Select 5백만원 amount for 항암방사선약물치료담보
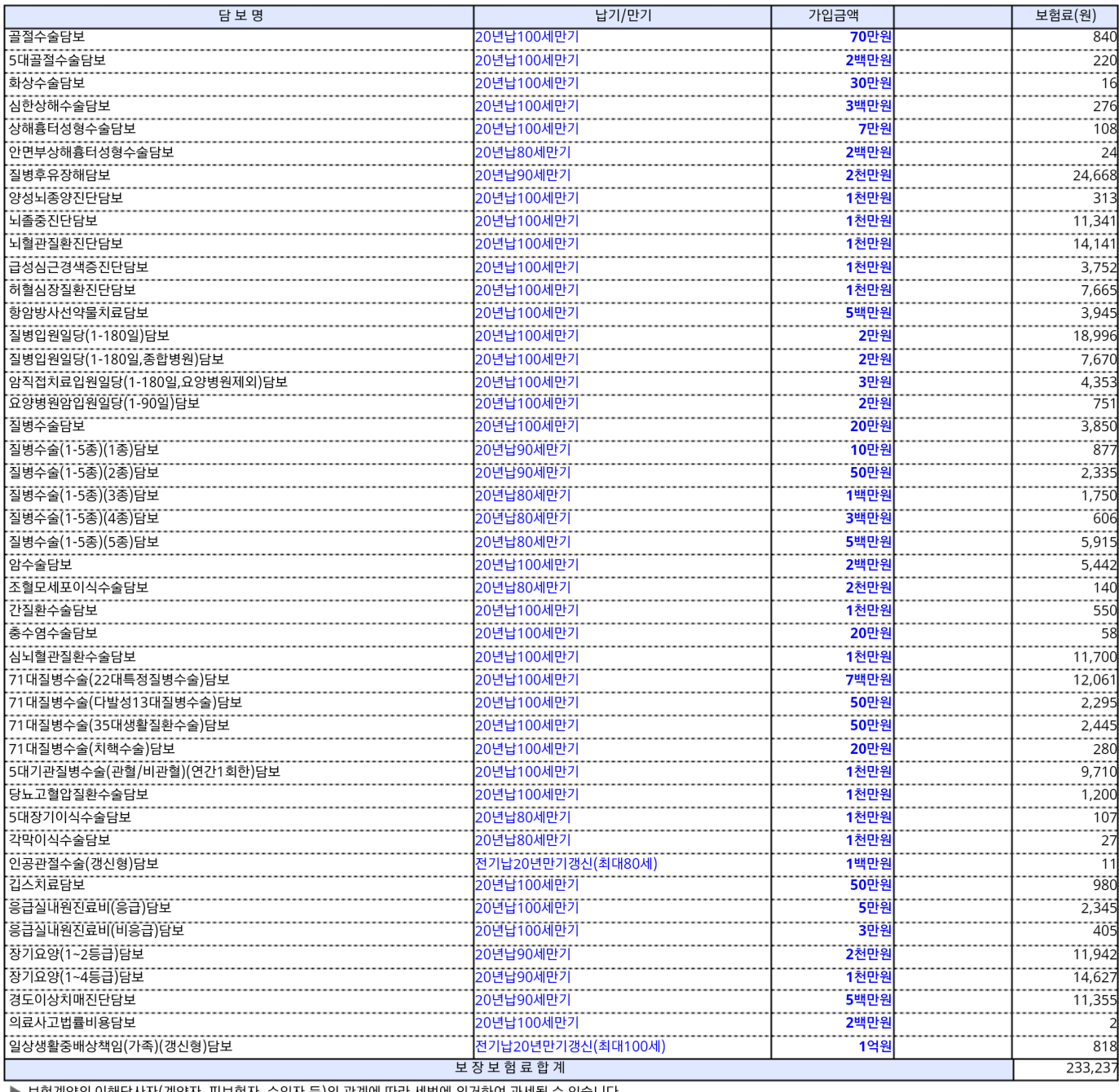This screenshot has width=1119, height=1092. (x=869, y=313)
